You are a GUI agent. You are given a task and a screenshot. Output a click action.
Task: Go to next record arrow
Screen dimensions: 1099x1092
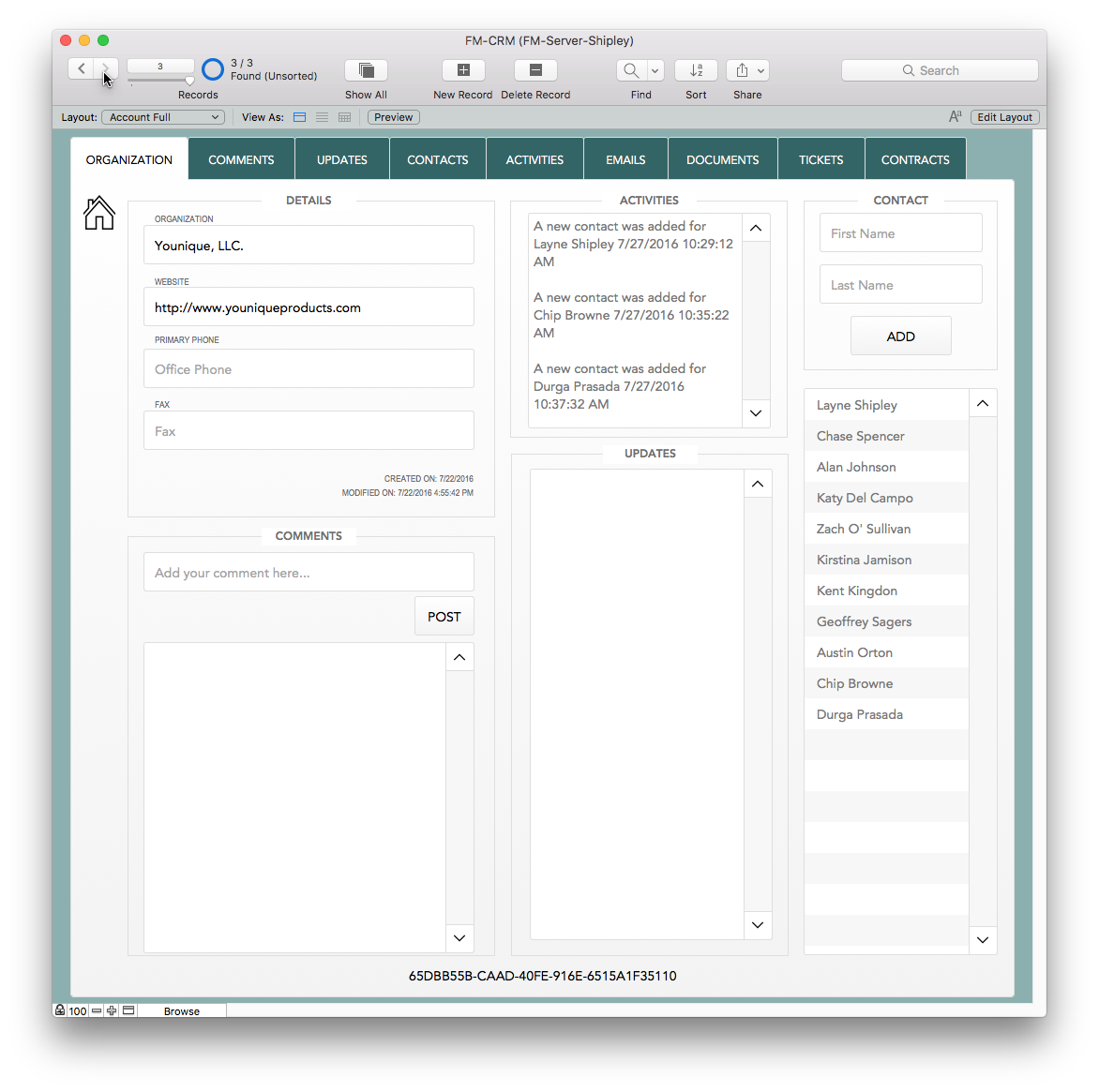[106, 68]
